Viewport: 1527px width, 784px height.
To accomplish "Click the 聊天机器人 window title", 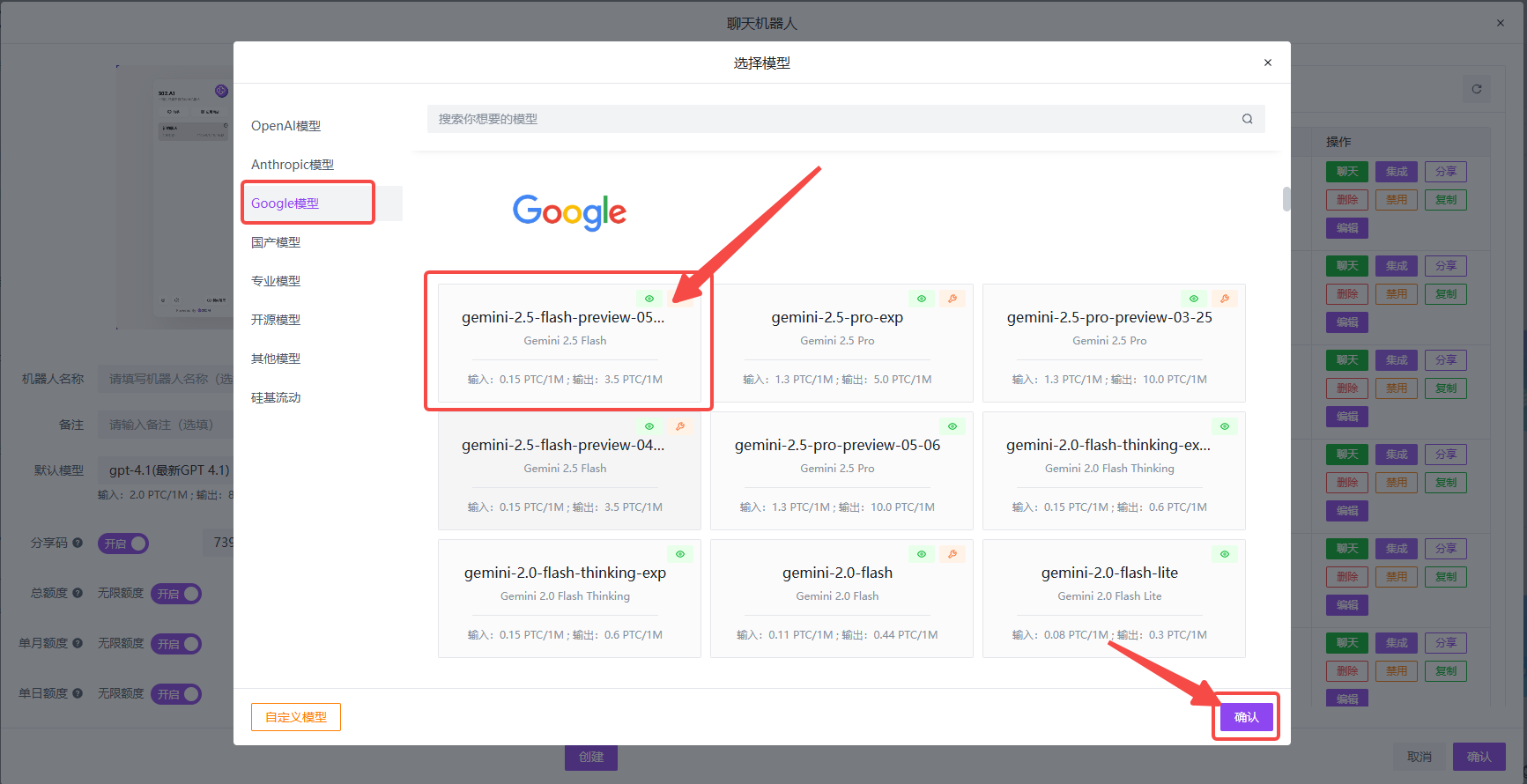I will point(762,24).
